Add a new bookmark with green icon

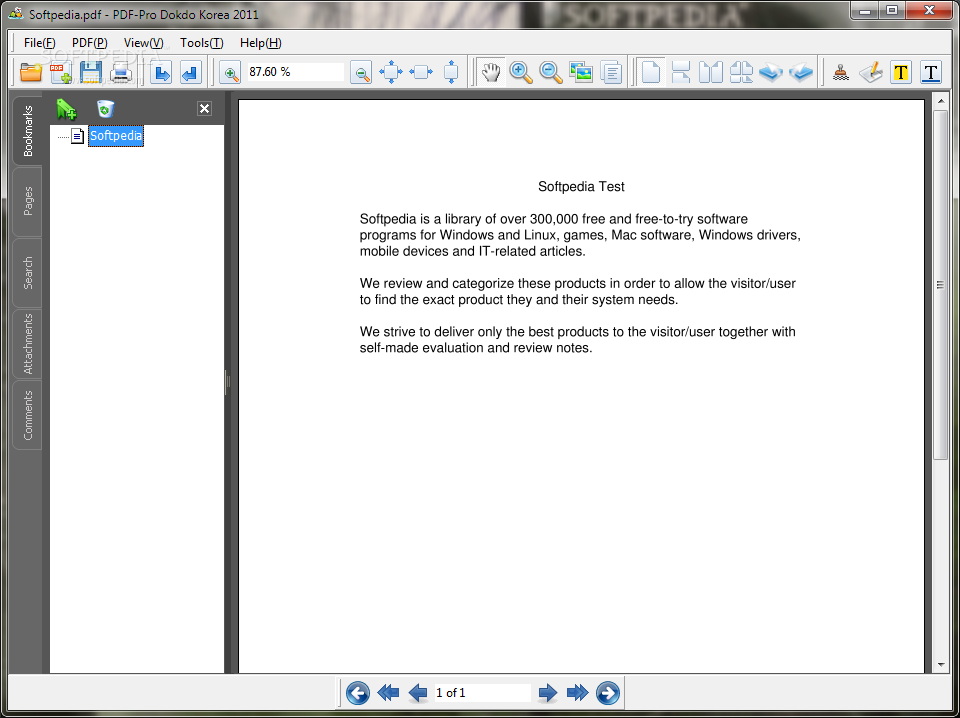coord(66,109)
